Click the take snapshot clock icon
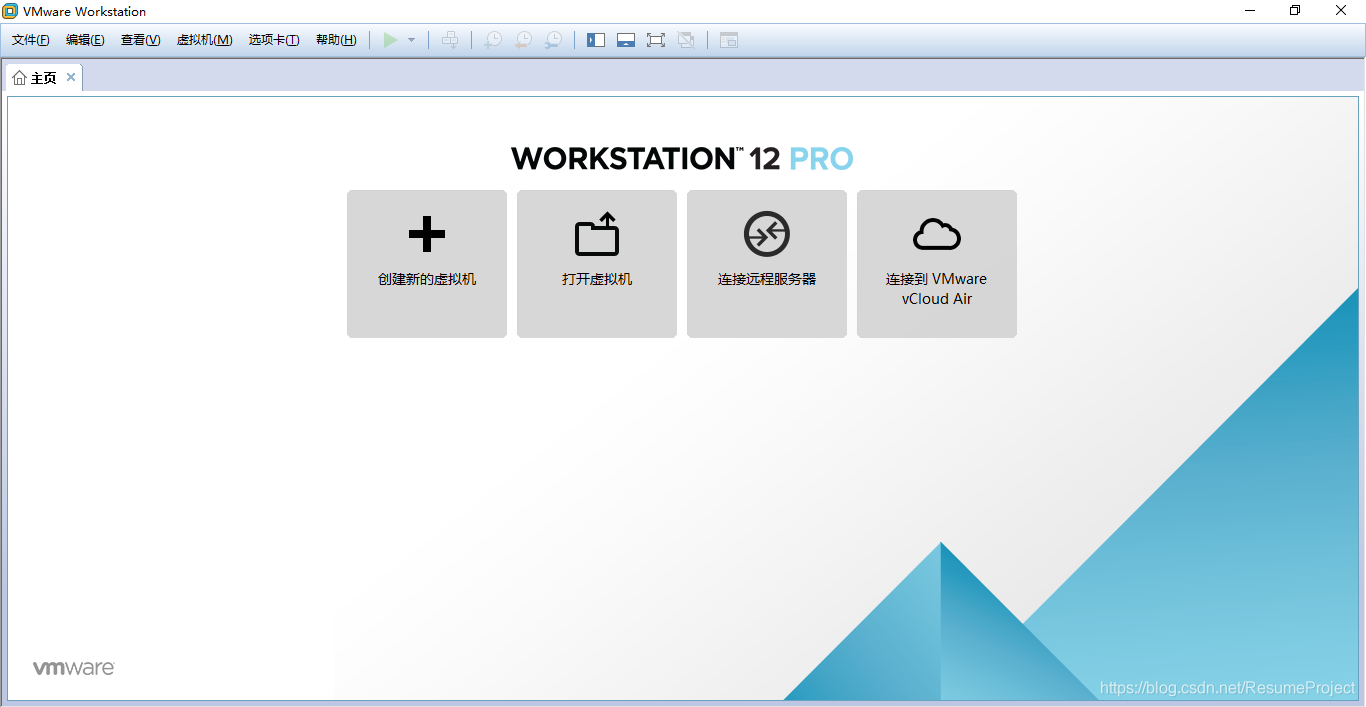Screen dimensions: 1366x707 click(493, 40)
